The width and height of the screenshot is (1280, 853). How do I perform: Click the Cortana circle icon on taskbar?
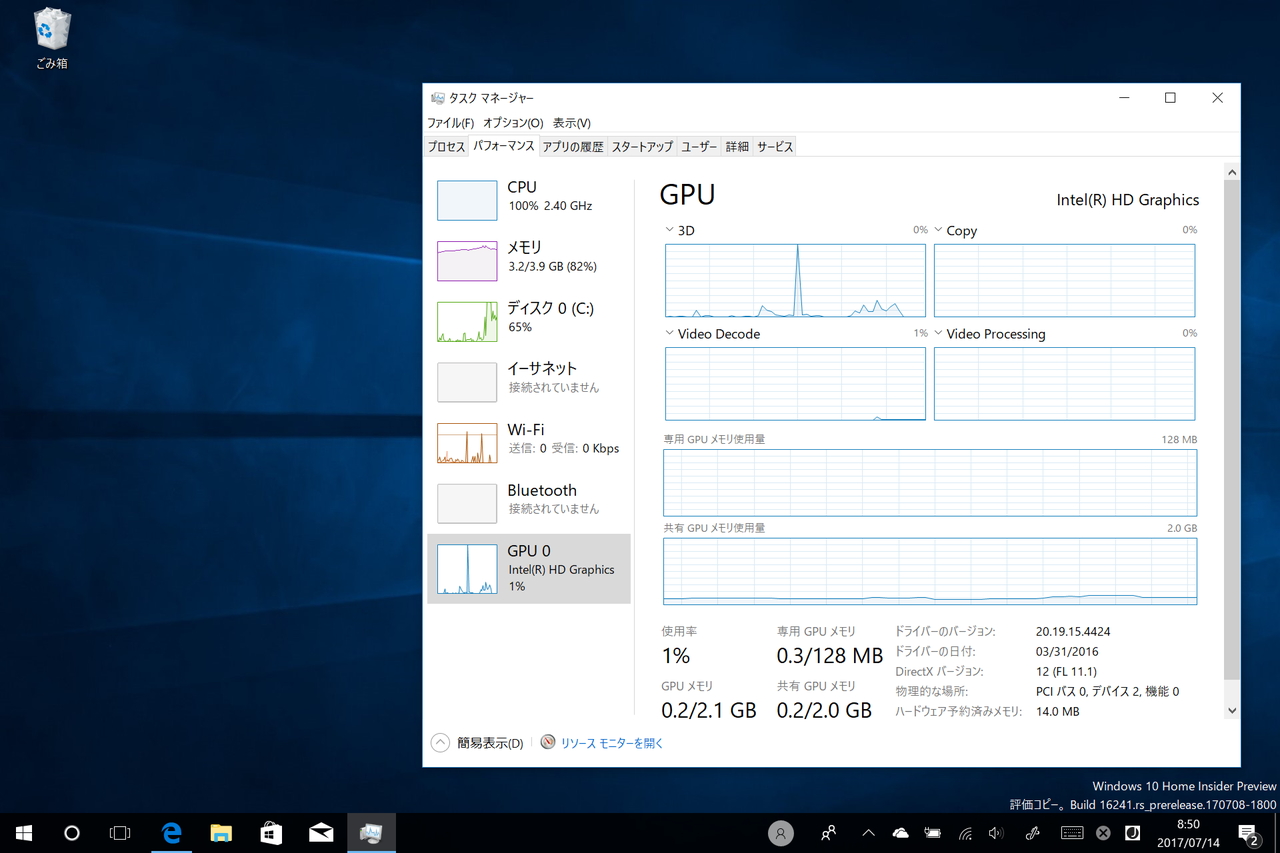72,833
